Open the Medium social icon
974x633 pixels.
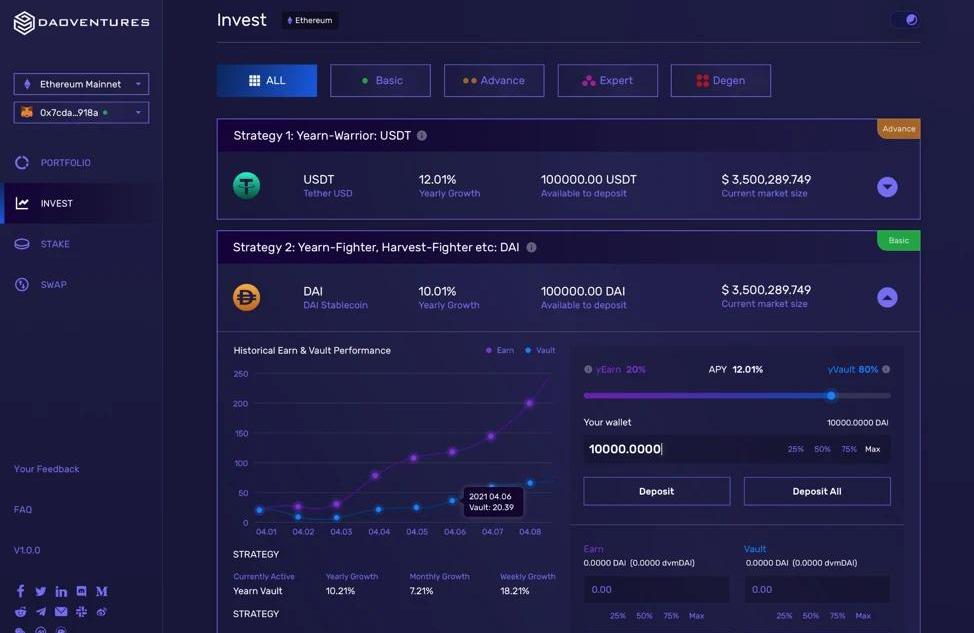click(x=102, y=592)
